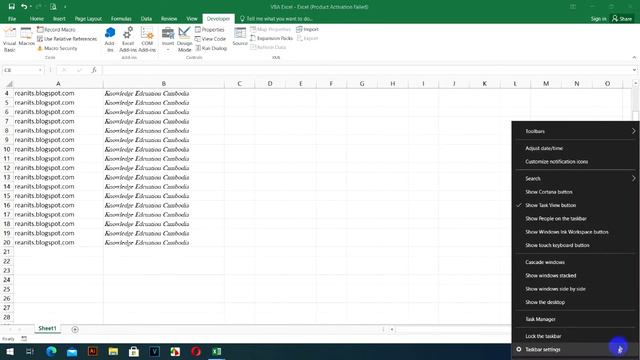Choose Show windows side by side
This screenshot has height=360, width=640.
[x=576, y=289]
